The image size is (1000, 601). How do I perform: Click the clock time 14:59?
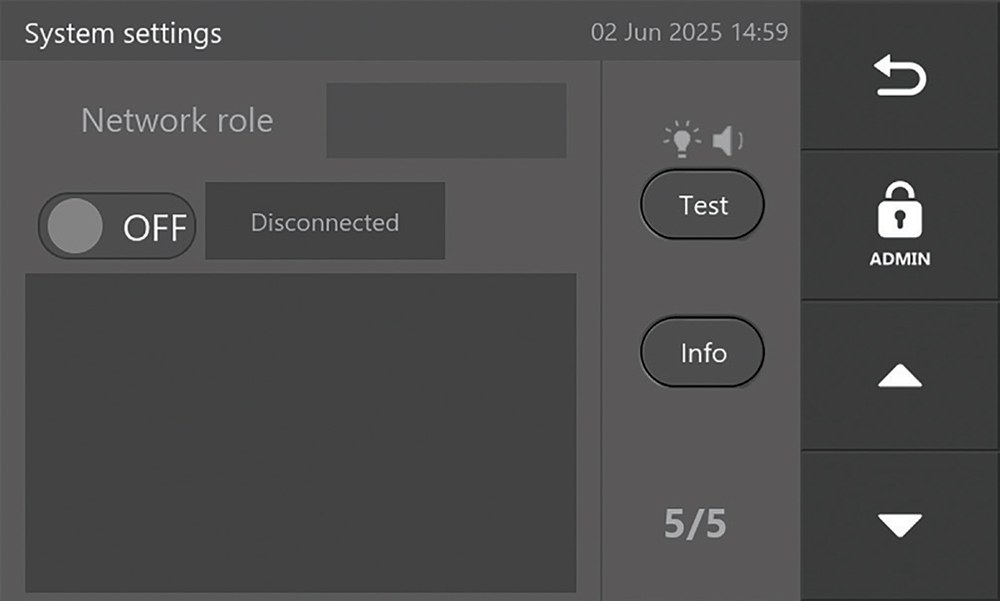[x=760, y=32]
